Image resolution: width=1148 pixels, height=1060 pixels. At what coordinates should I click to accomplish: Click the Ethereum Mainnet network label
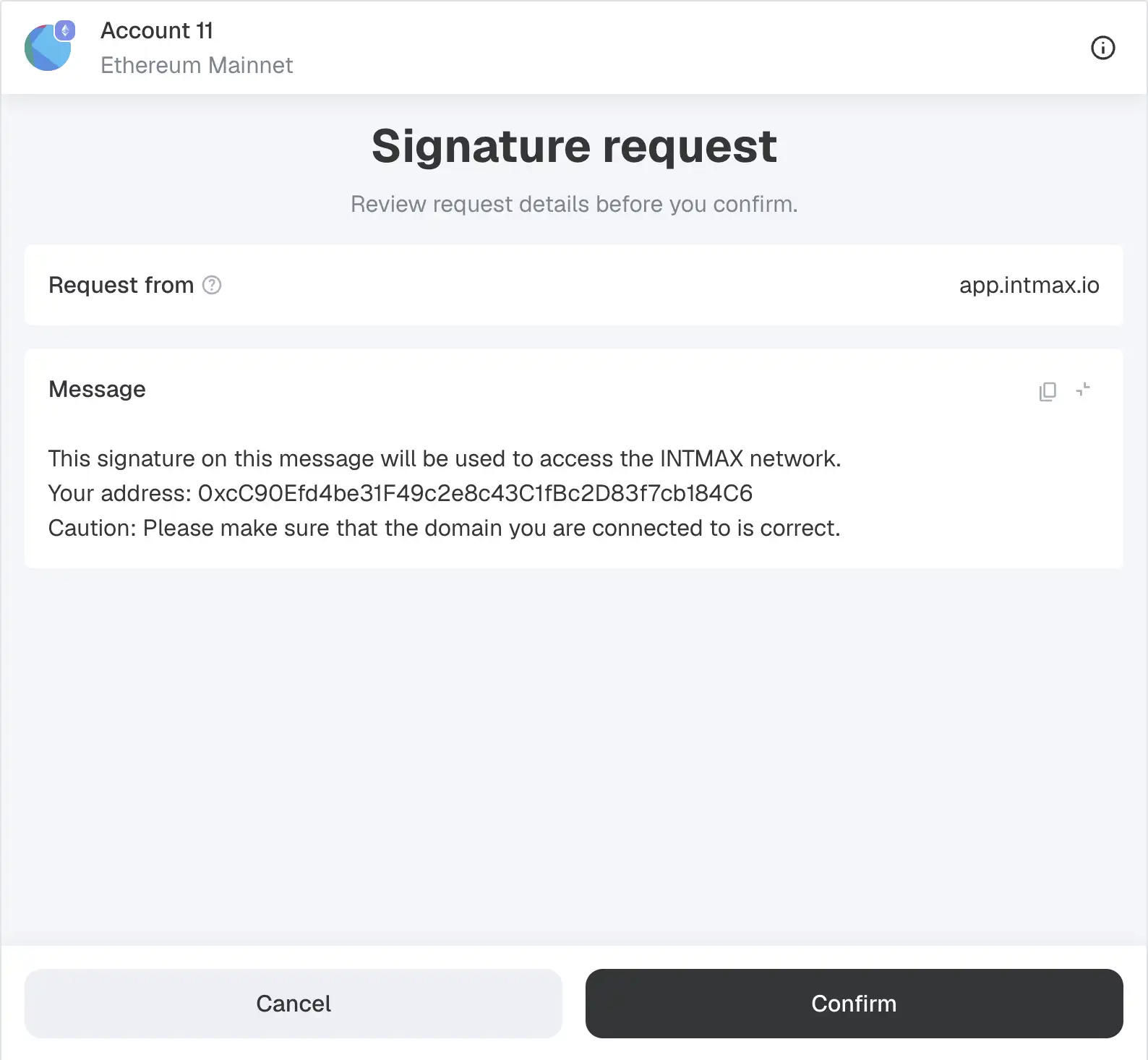point(197,66)
